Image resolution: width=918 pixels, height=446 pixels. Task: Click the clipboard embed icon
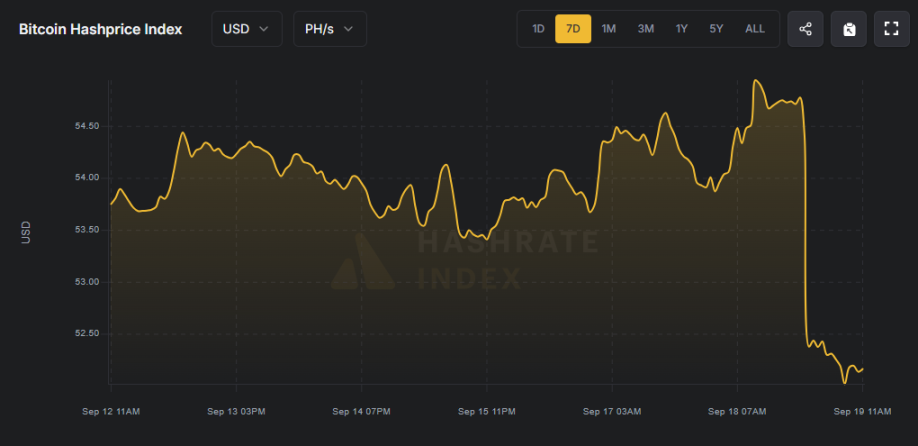tap(848, 29)
